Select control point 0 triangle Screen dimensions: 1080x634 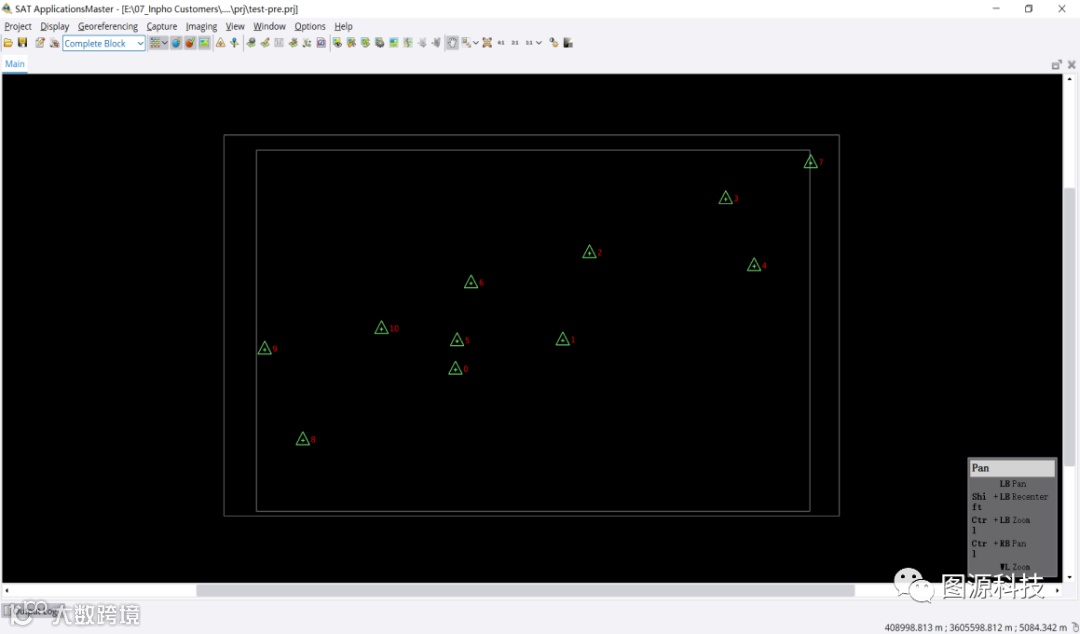(455, 369)
